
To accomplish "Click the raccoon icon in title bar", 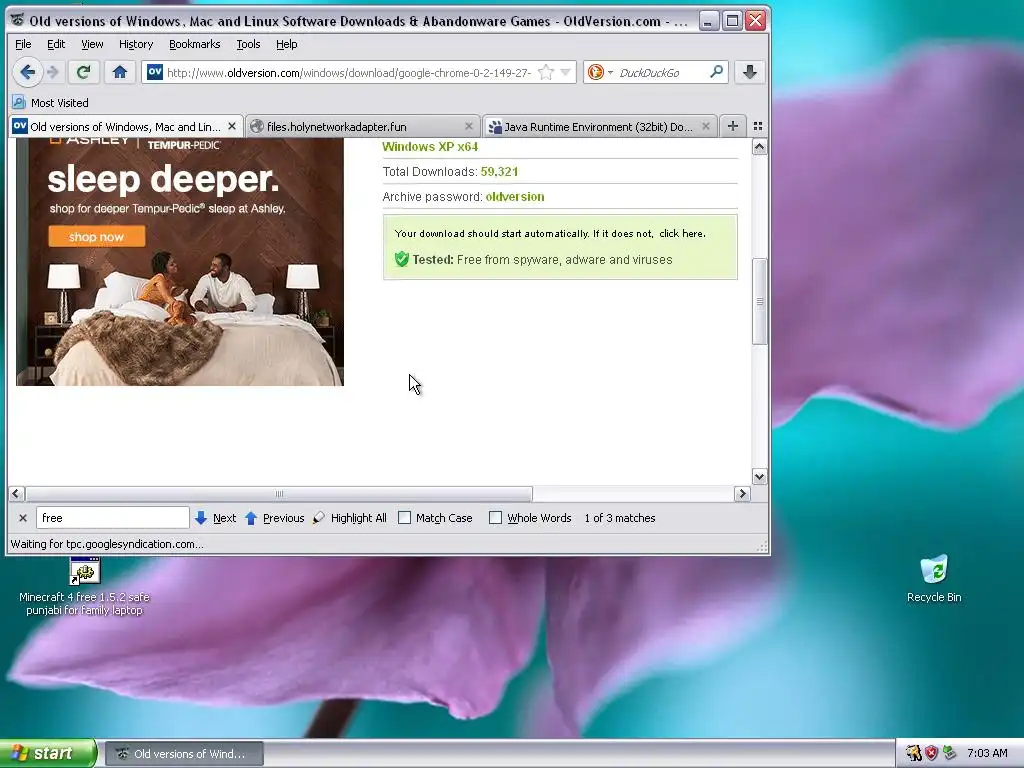I will pos(18,20).
